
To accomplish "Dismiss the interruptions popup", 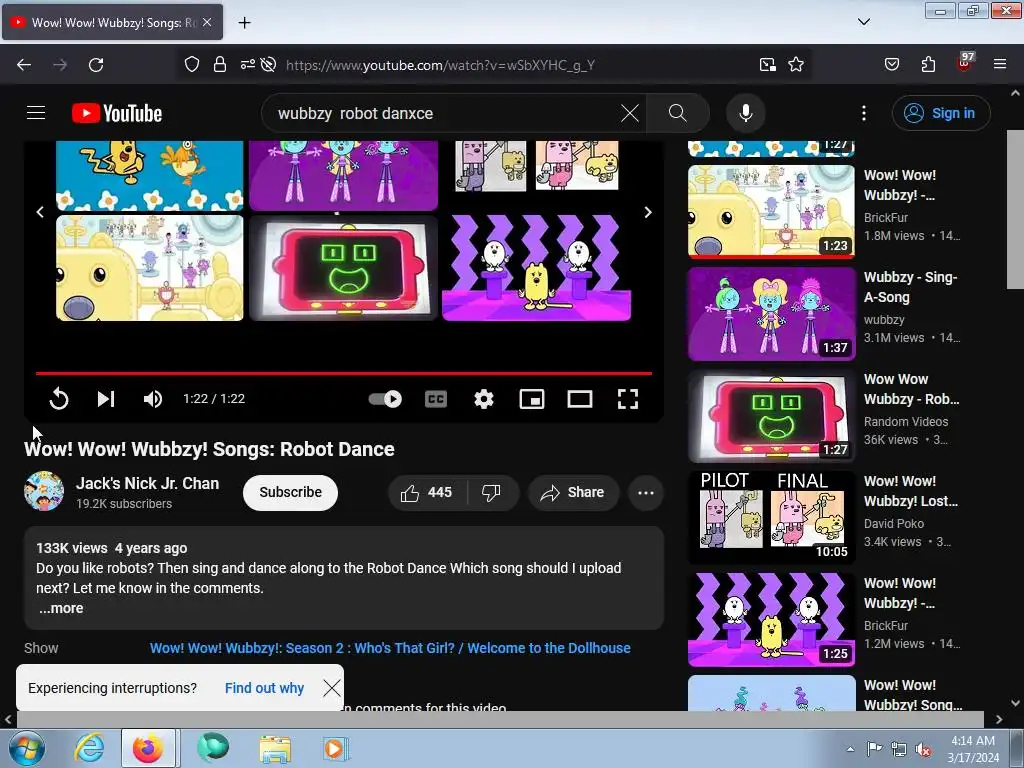I will point(332,688).
